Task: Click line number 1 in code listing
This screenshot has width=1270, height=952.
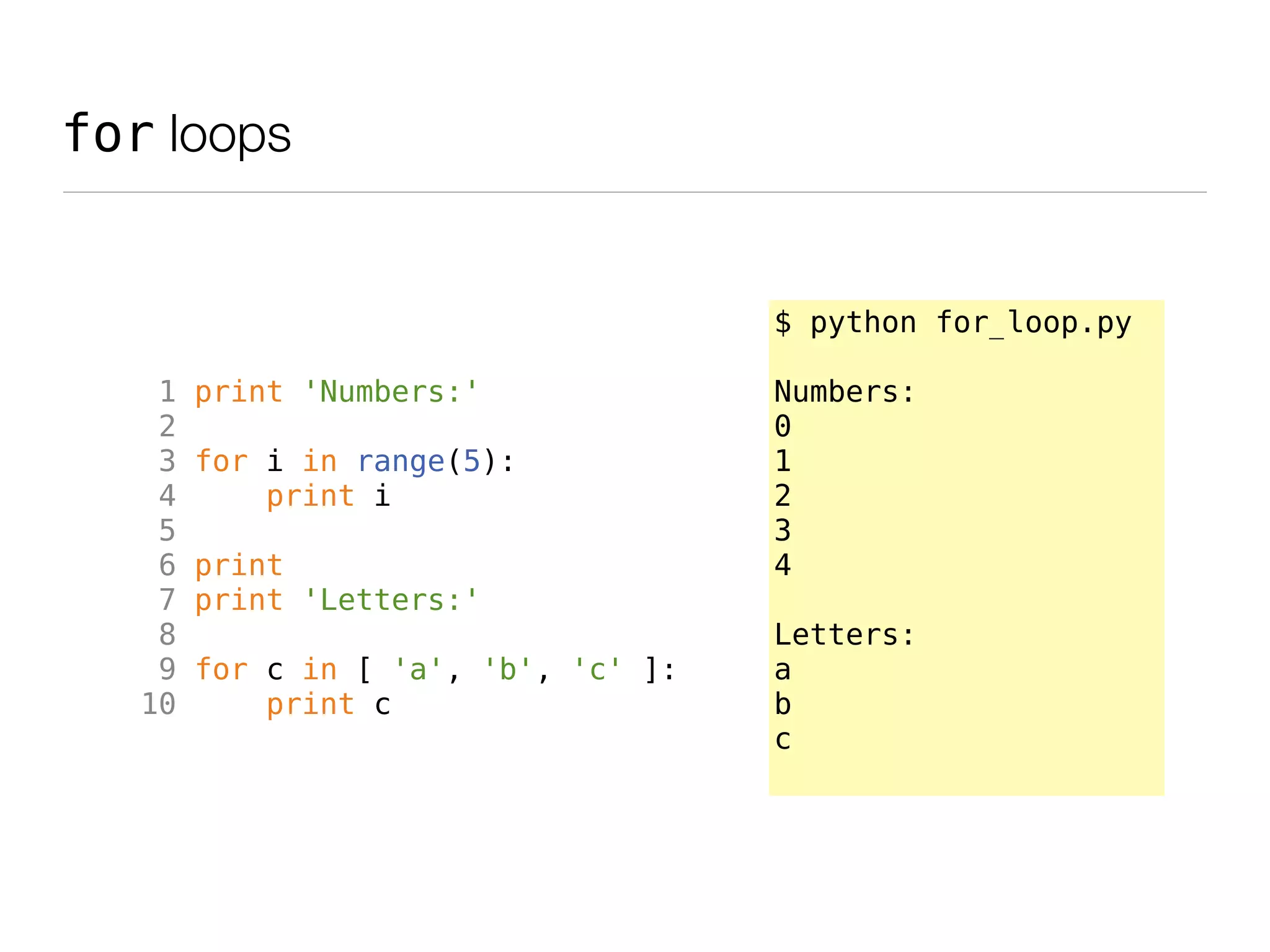Action: 167,392
